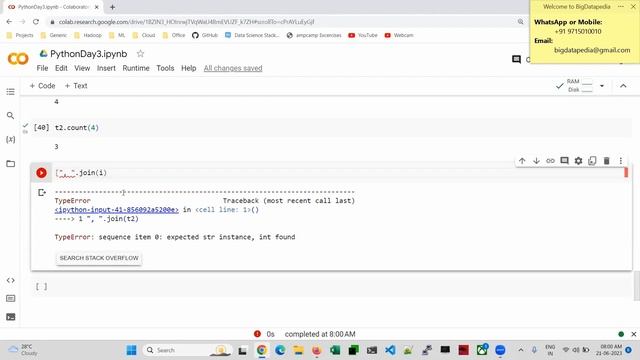Rename notebook title PythonDay3.ipynb
Viewport: 640px width, 360px height.
[89, 54]
